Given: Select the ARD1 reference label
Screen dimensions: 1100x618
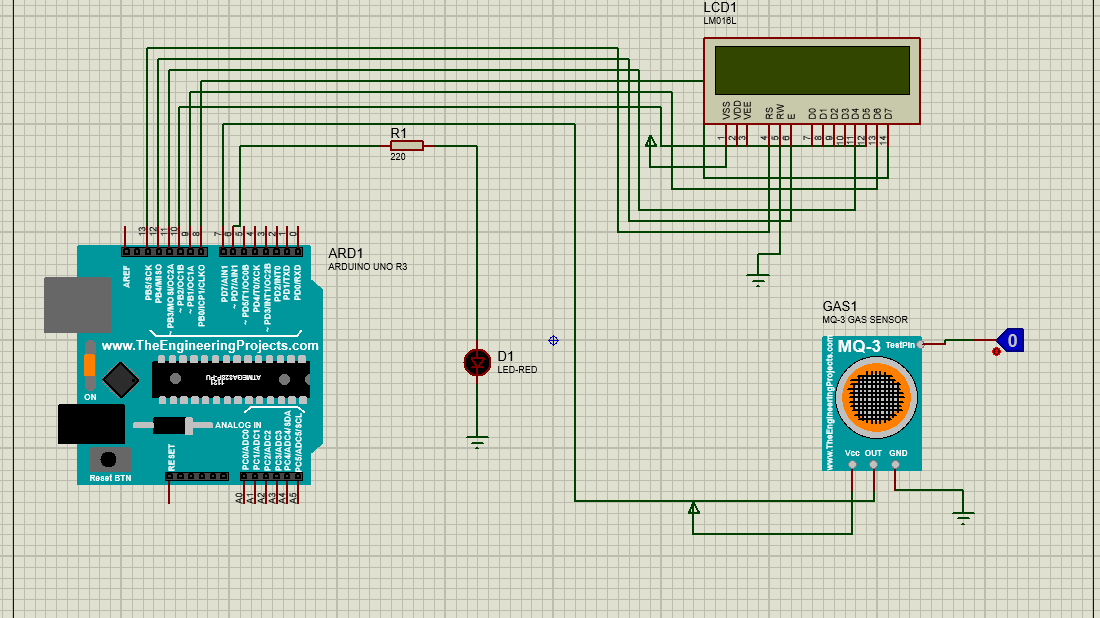Looking at the screenshot, I should [x=346, y=252].
